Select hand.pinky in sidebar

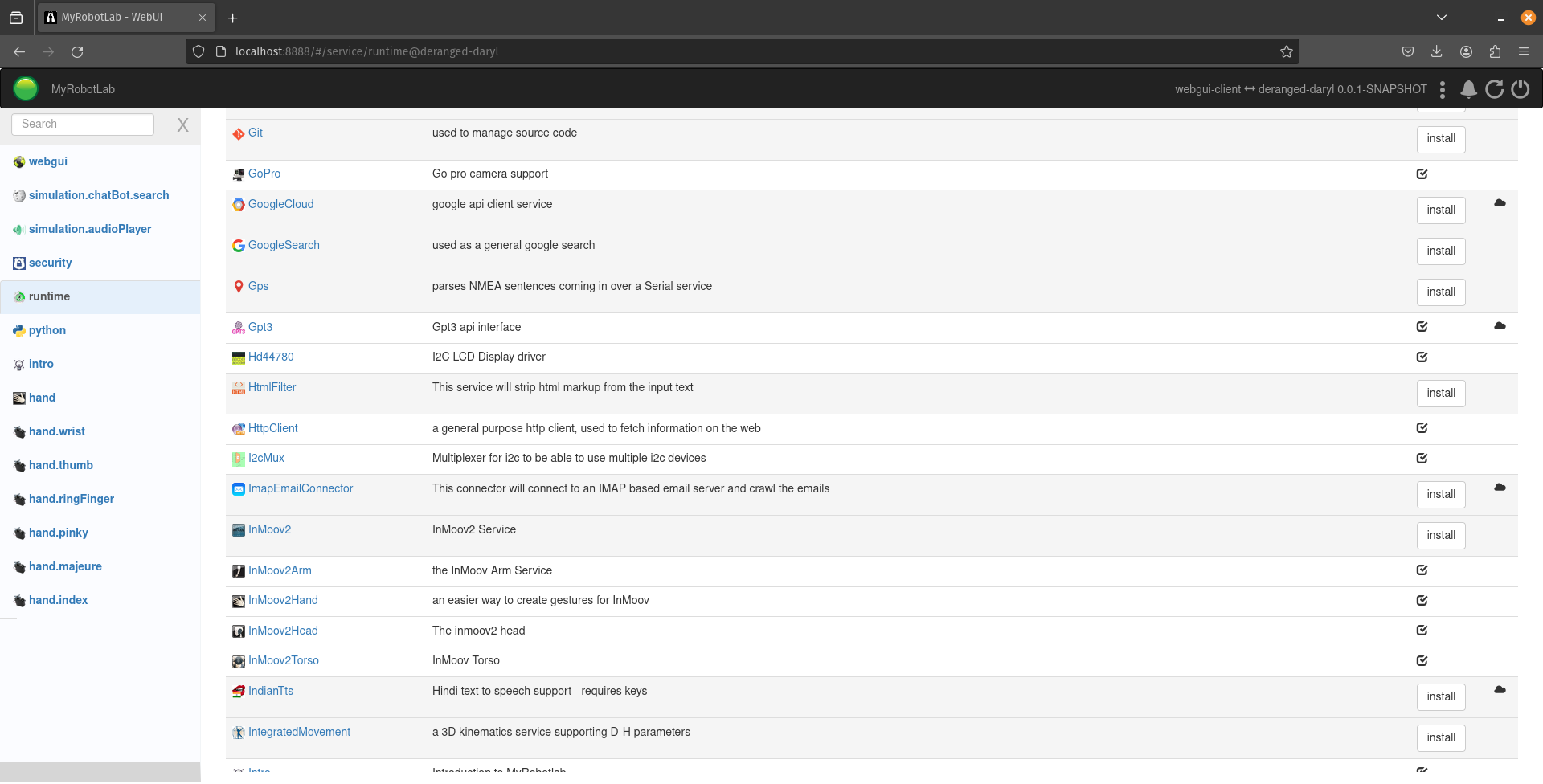coord(59,533)
